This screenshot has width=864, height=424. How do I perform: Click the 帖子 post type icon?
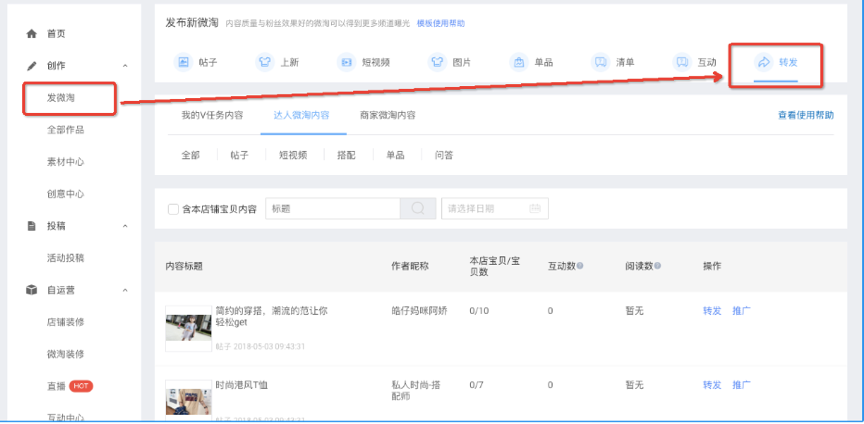[183, 62]
